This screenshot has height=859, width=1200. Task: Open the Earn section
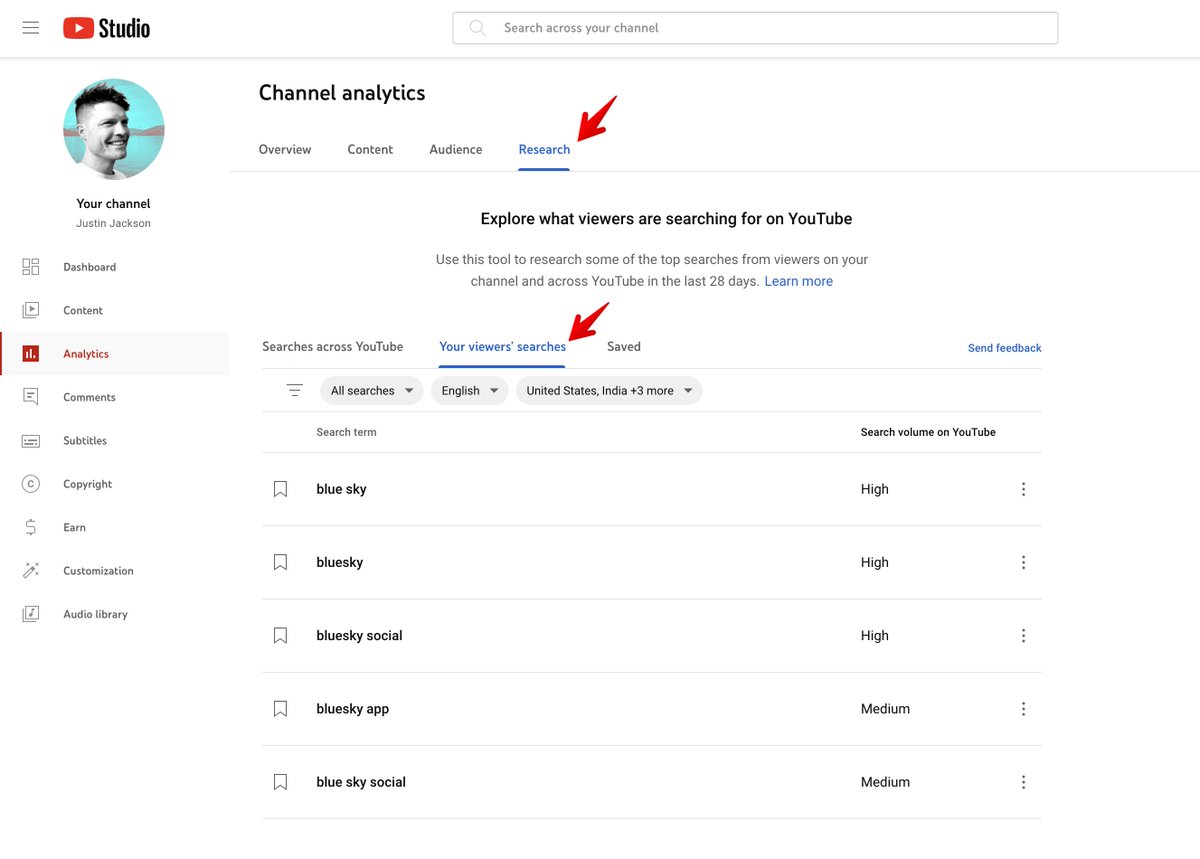point(74,528)
